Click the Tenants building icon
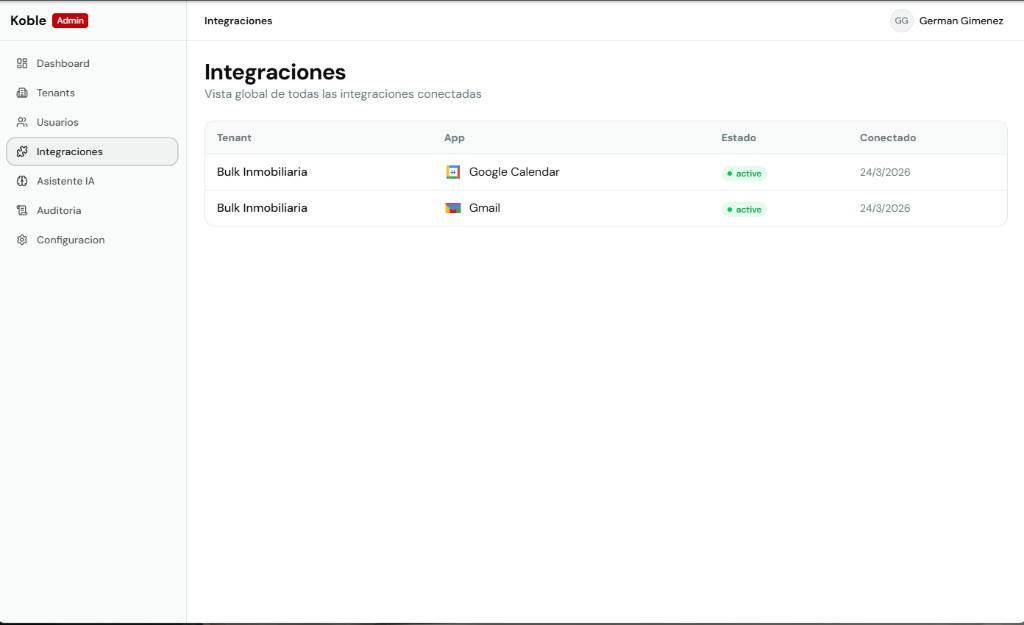1024x625 pixels. click(22, 92)
